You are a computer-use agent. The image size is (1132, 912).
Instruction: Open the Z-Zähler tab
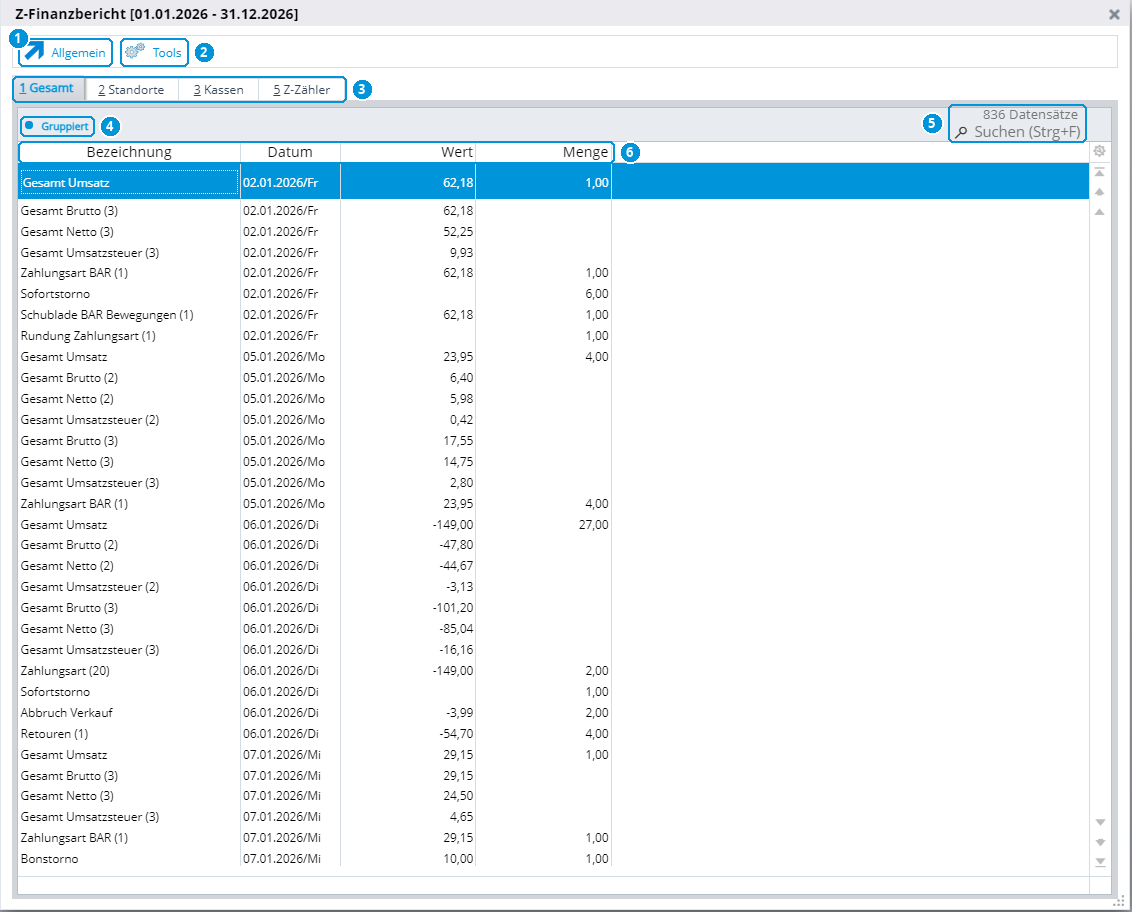click(302, 90)
